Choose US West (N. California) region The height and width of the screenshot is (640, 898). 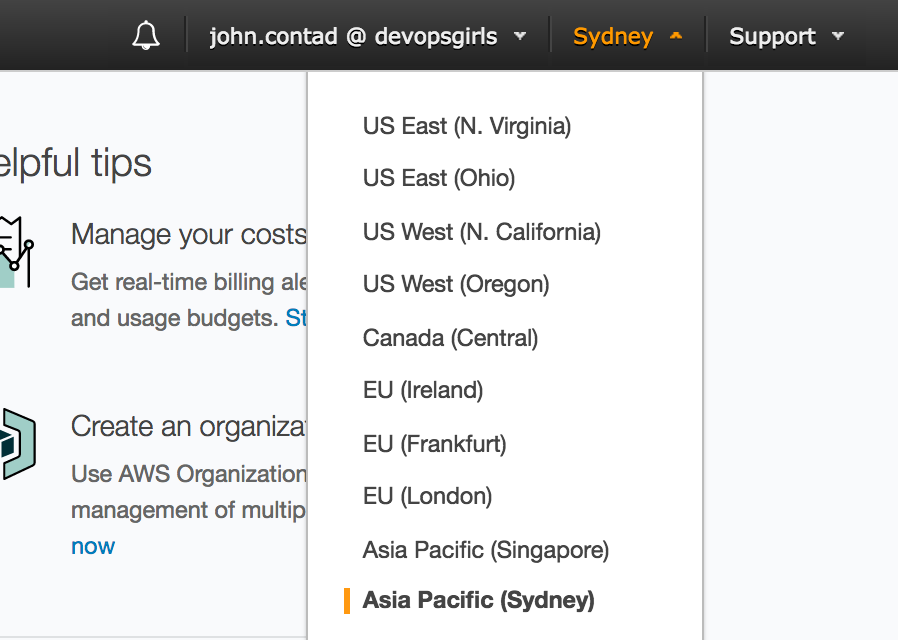tap(482, 232)
